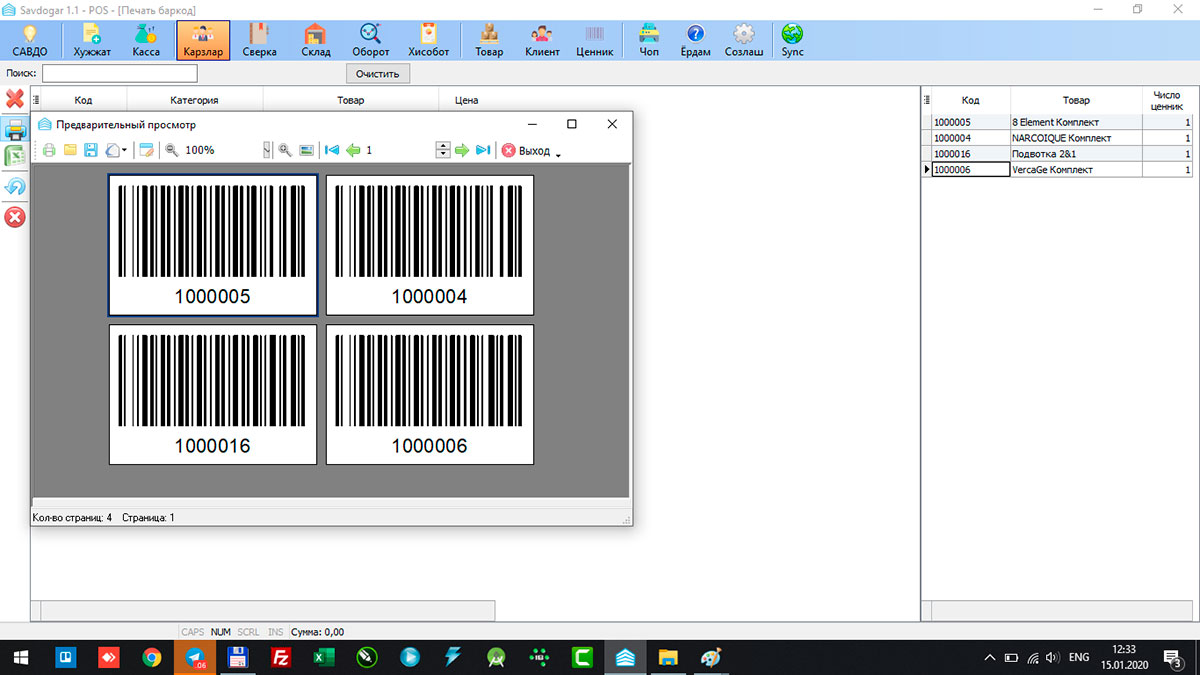Open the САВДО sales module
Screen dimensions: 1200x675
pos(30,41)
